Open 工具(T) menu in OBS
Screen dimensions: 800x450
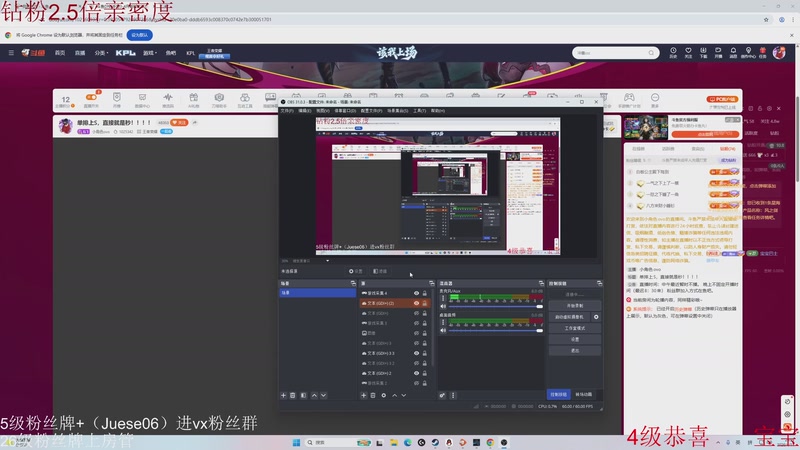tap(419, 111)
